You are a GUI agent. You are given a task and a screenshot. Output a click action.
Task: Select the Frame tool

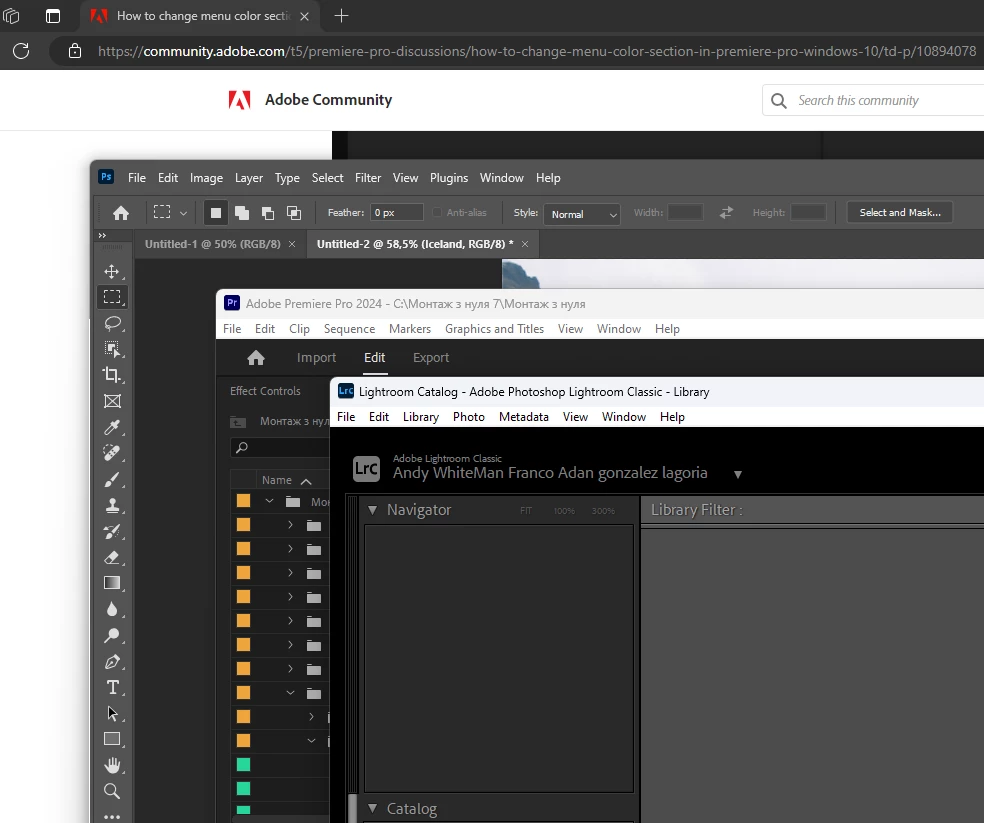point(112,401)
